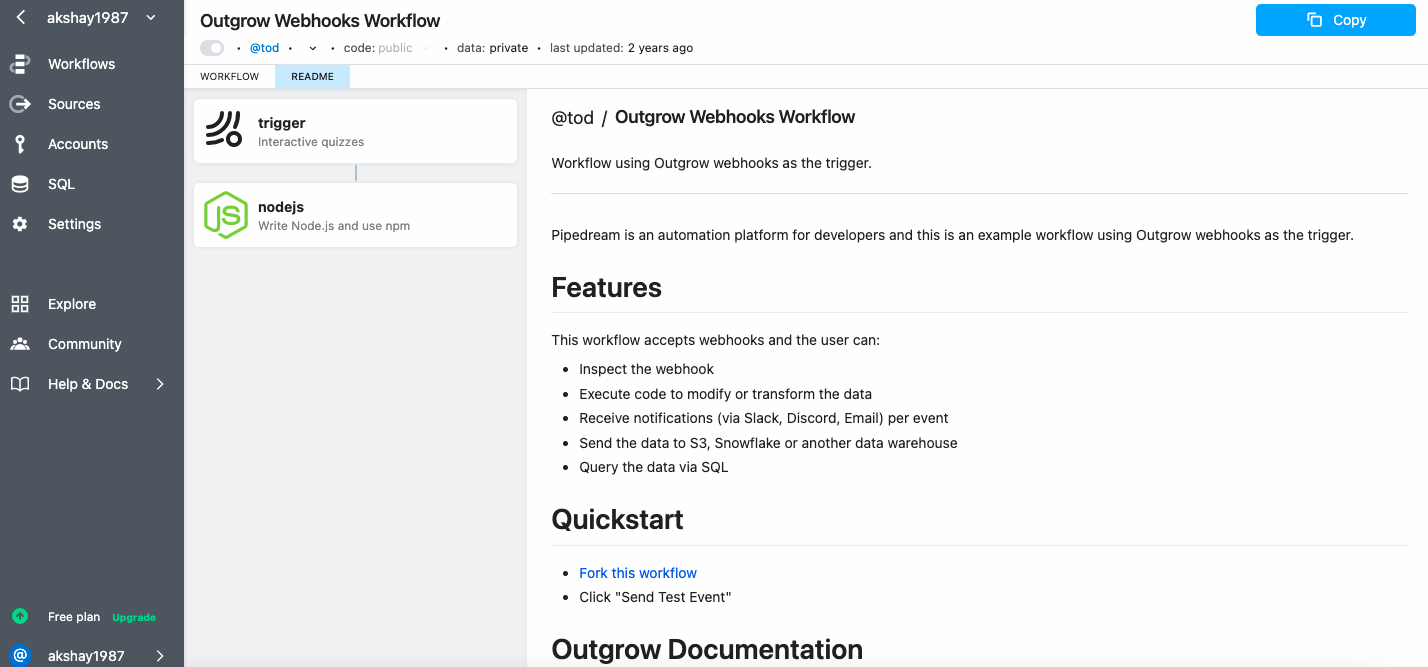
Task: Expand the Help & Docs submenu chevron
Action: coord(160,384)
